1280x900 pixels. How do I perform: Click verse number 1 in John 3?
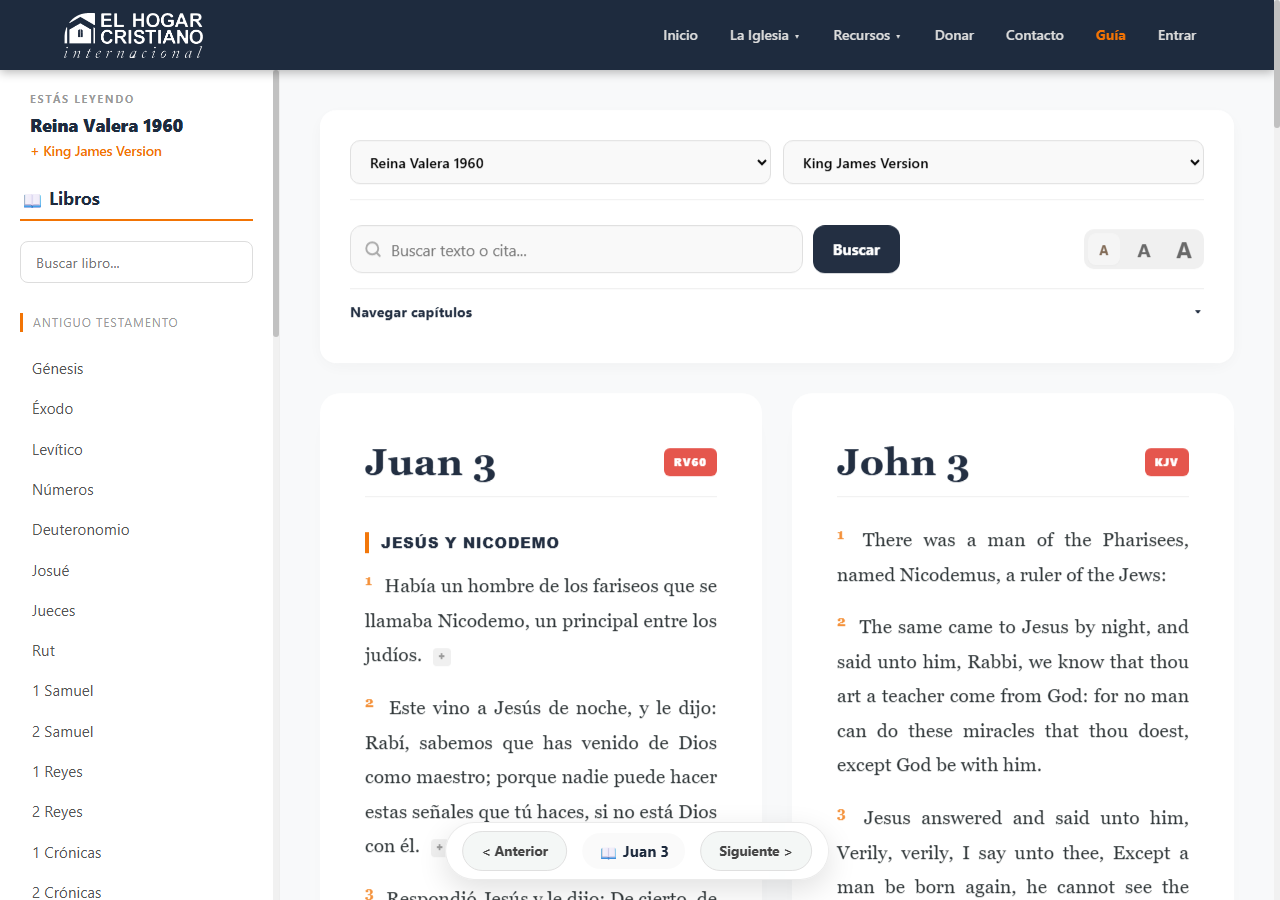(841, 535)
